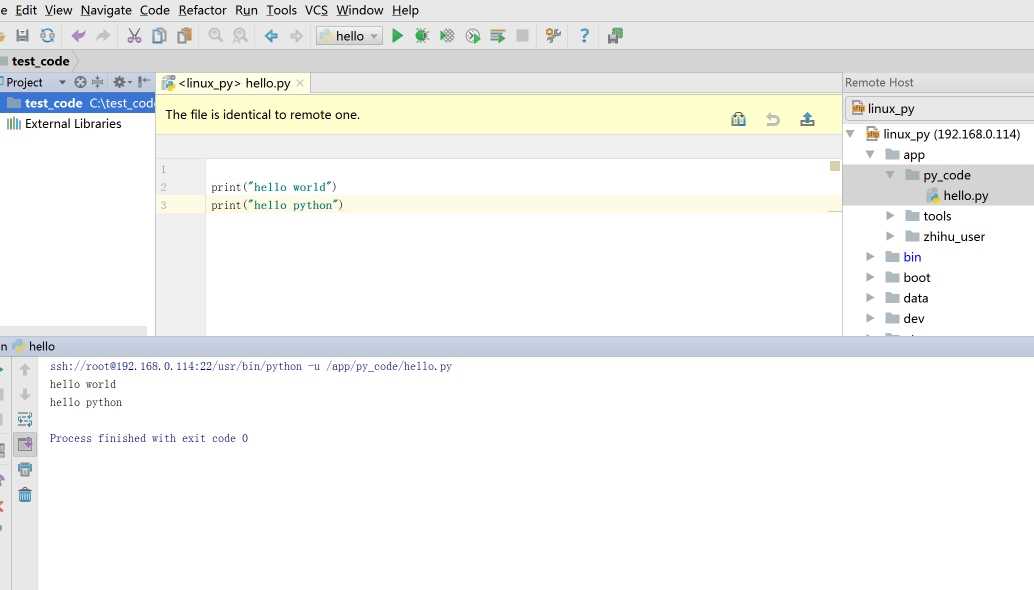Expand the boot folder
Screen dimensions: 1034x590
pyautogui.click(x=870, y=277)
